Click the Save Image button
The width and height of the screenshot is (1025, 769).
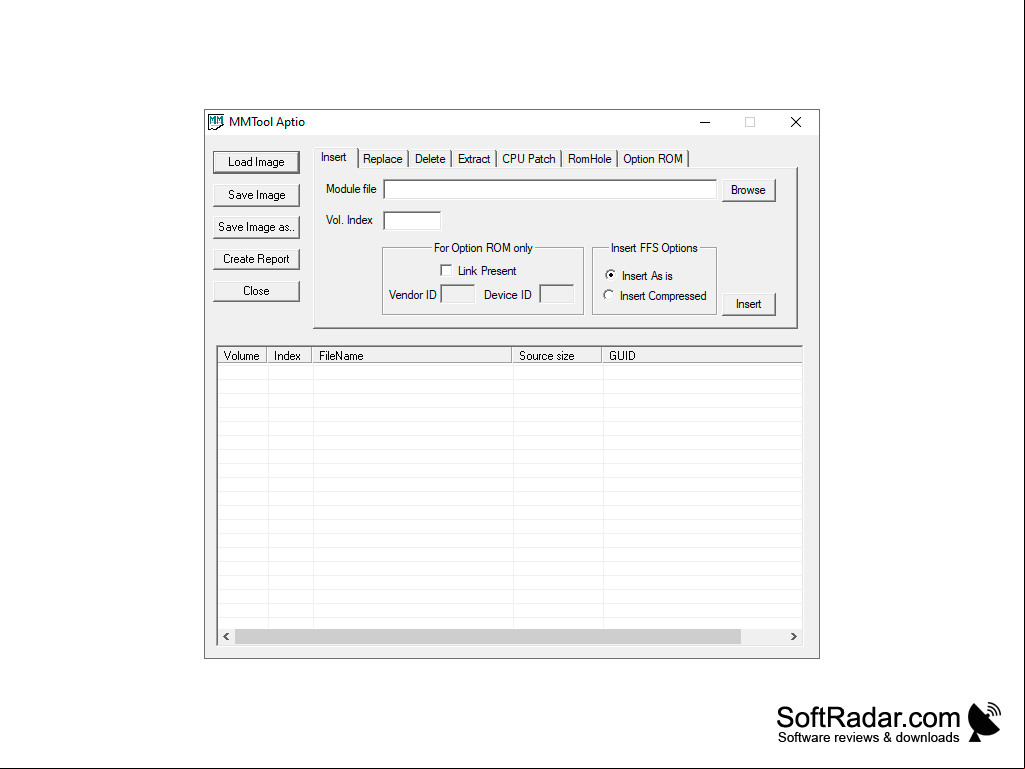(256, 195)
